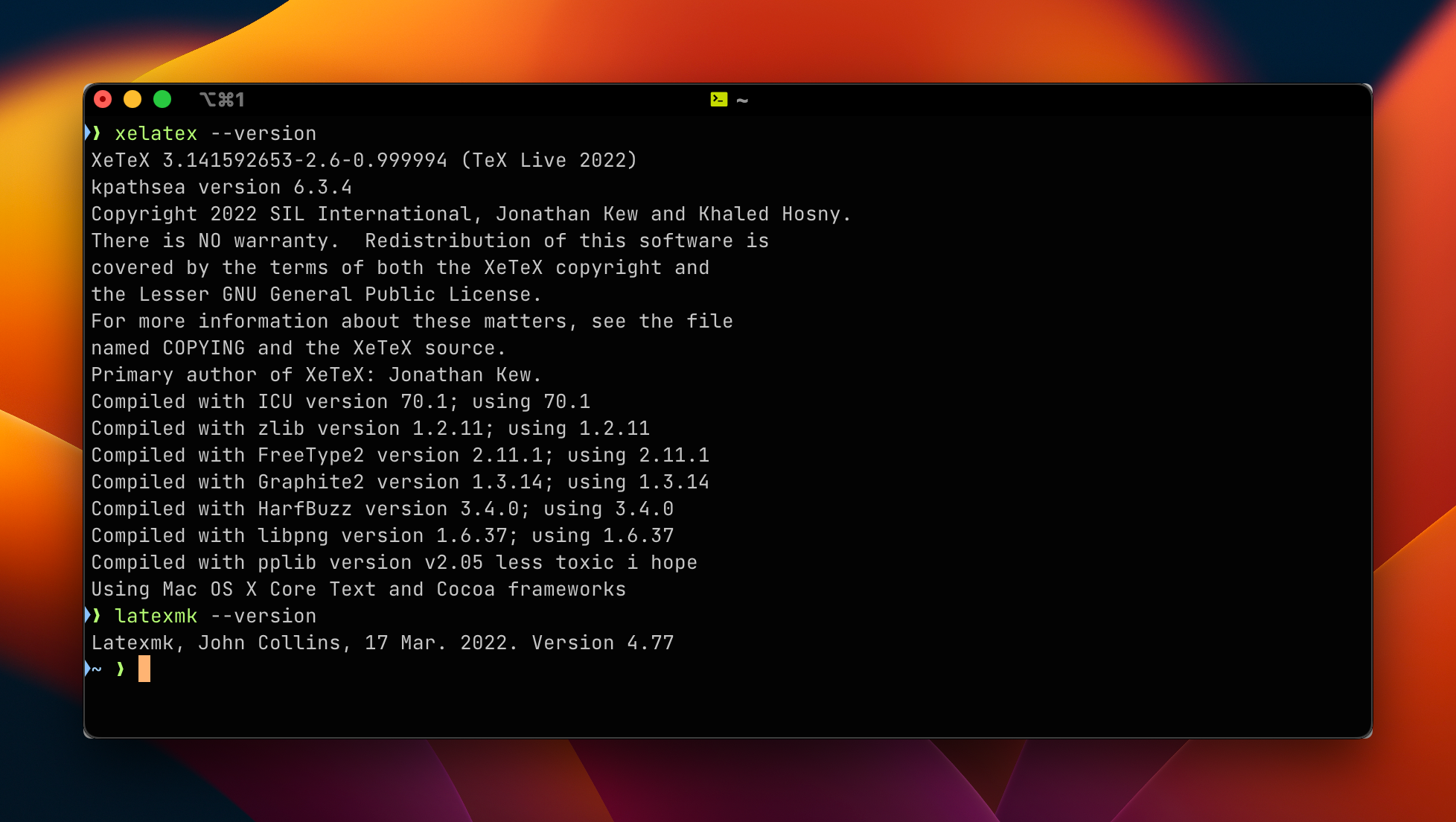
Task: Click the ICU version 70.1 line
Action: point(341,401)
